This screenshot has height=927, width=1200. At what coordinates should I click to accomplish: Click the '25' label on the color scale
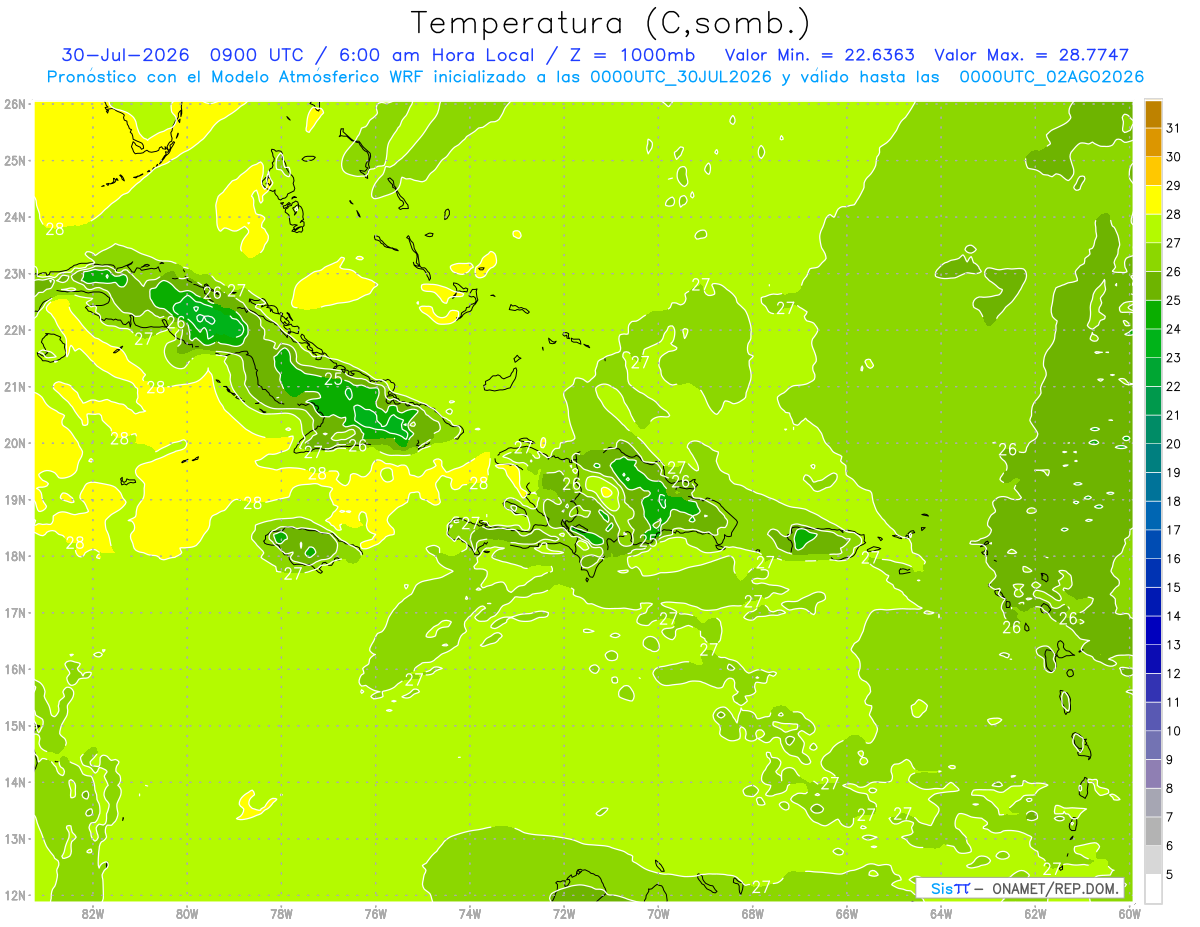coord(1174,300)
